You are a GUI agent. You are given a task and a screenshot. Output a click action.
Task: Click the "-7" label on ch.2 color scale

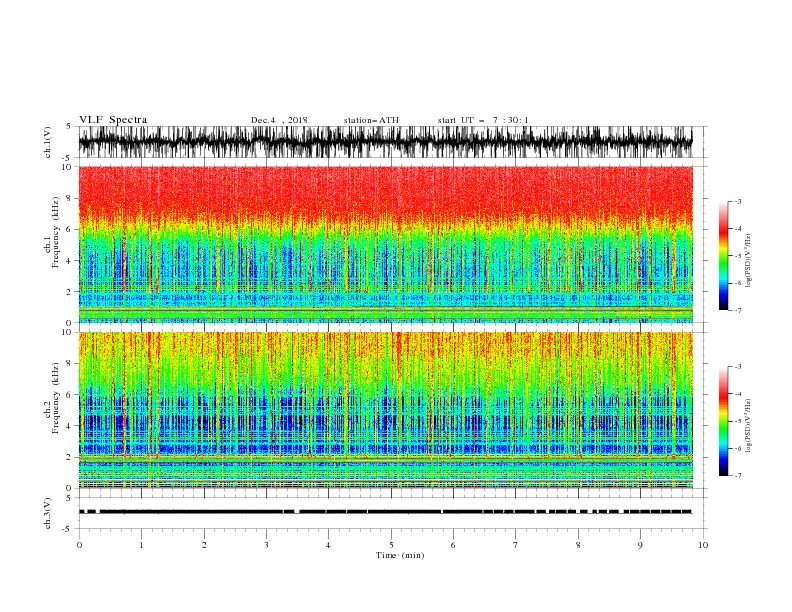tap(737, 476)
